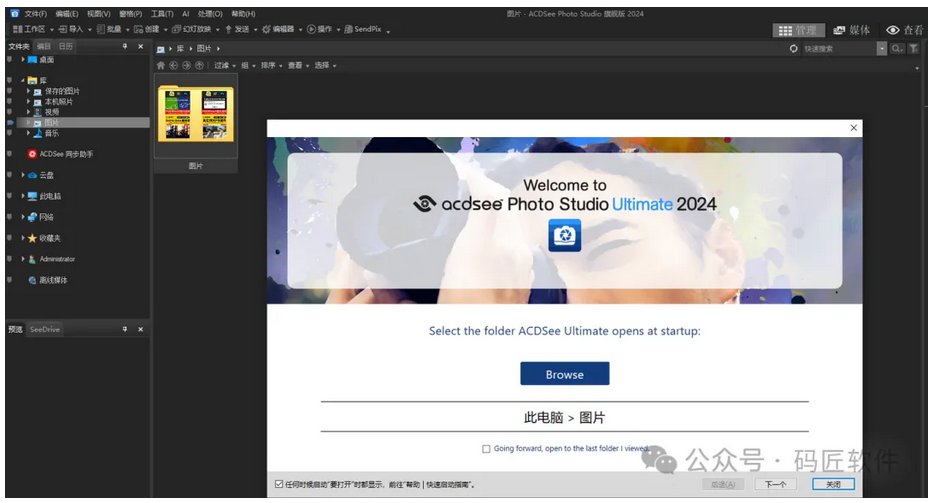Select 保存的图片 in folder tree

(x=62, y=91)
